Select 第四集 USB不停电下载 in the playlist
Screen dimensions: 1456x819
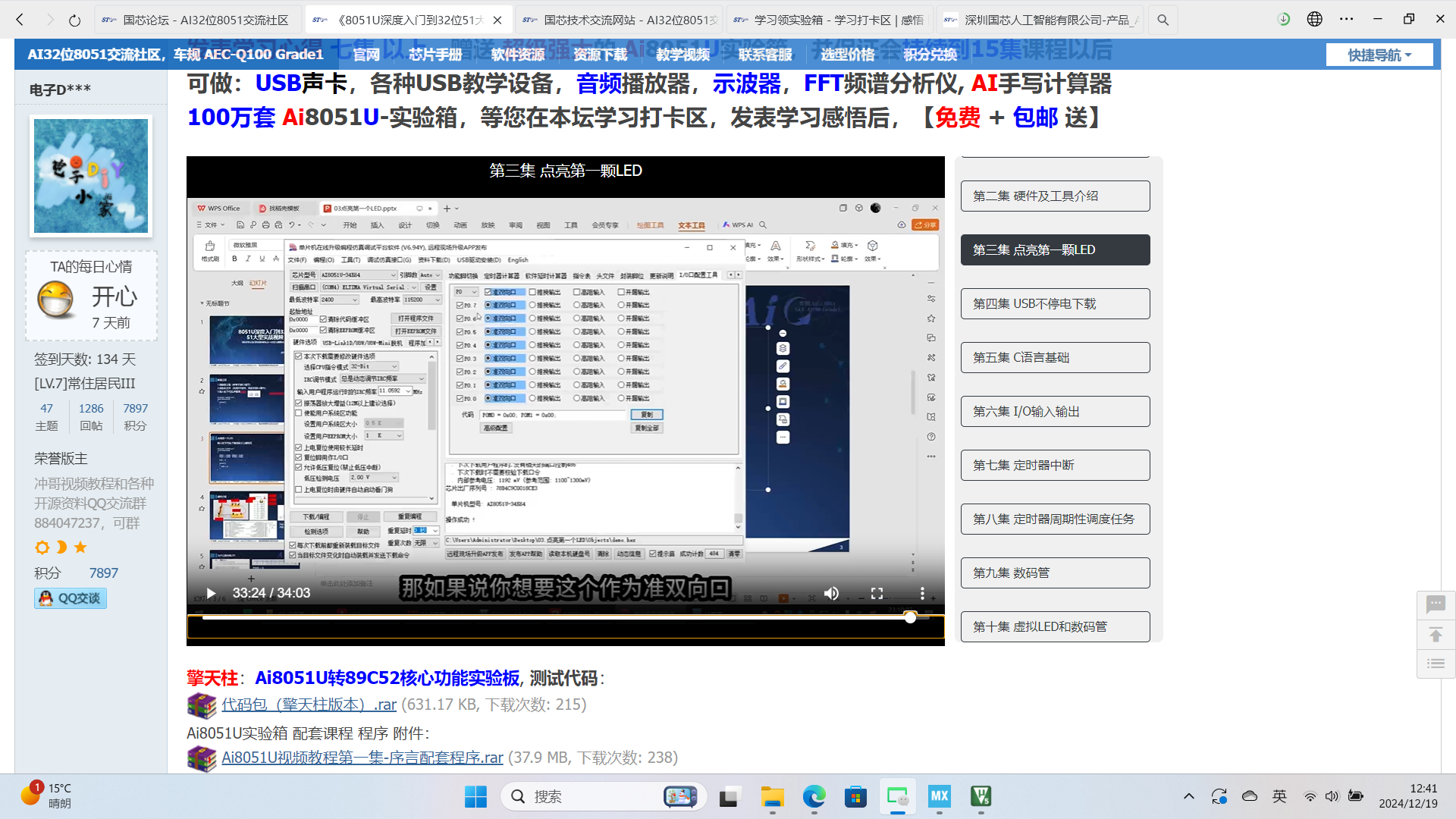[x=1056, y=303]
